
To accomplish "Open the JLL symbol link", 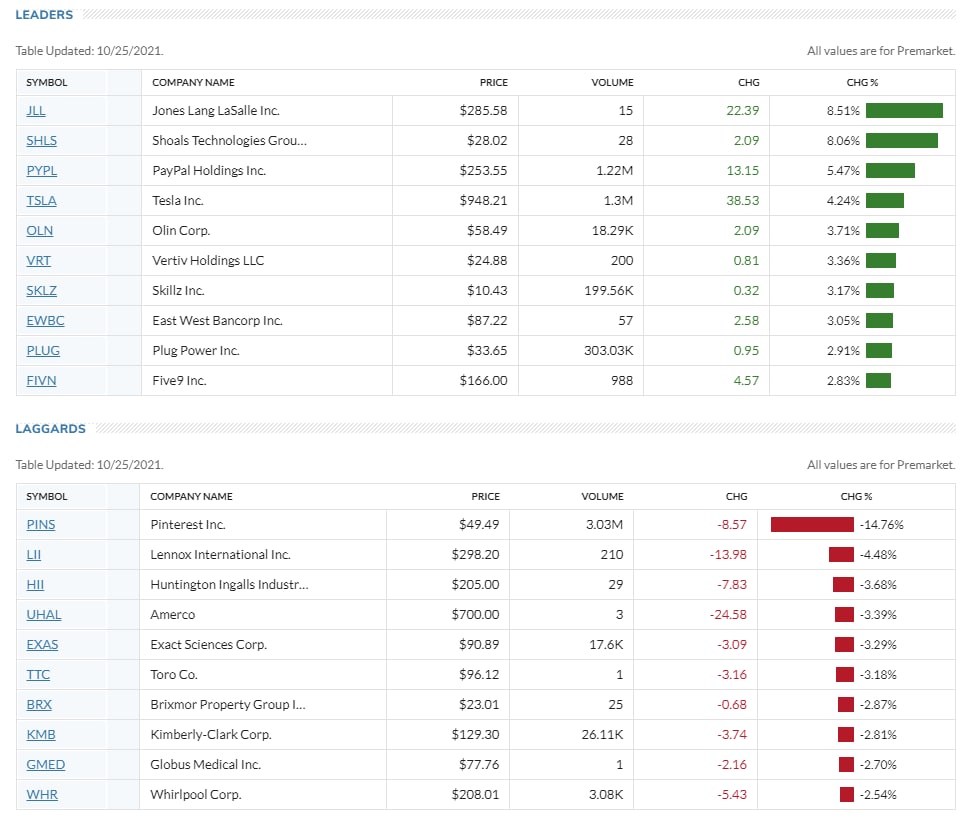I will 35,111.
